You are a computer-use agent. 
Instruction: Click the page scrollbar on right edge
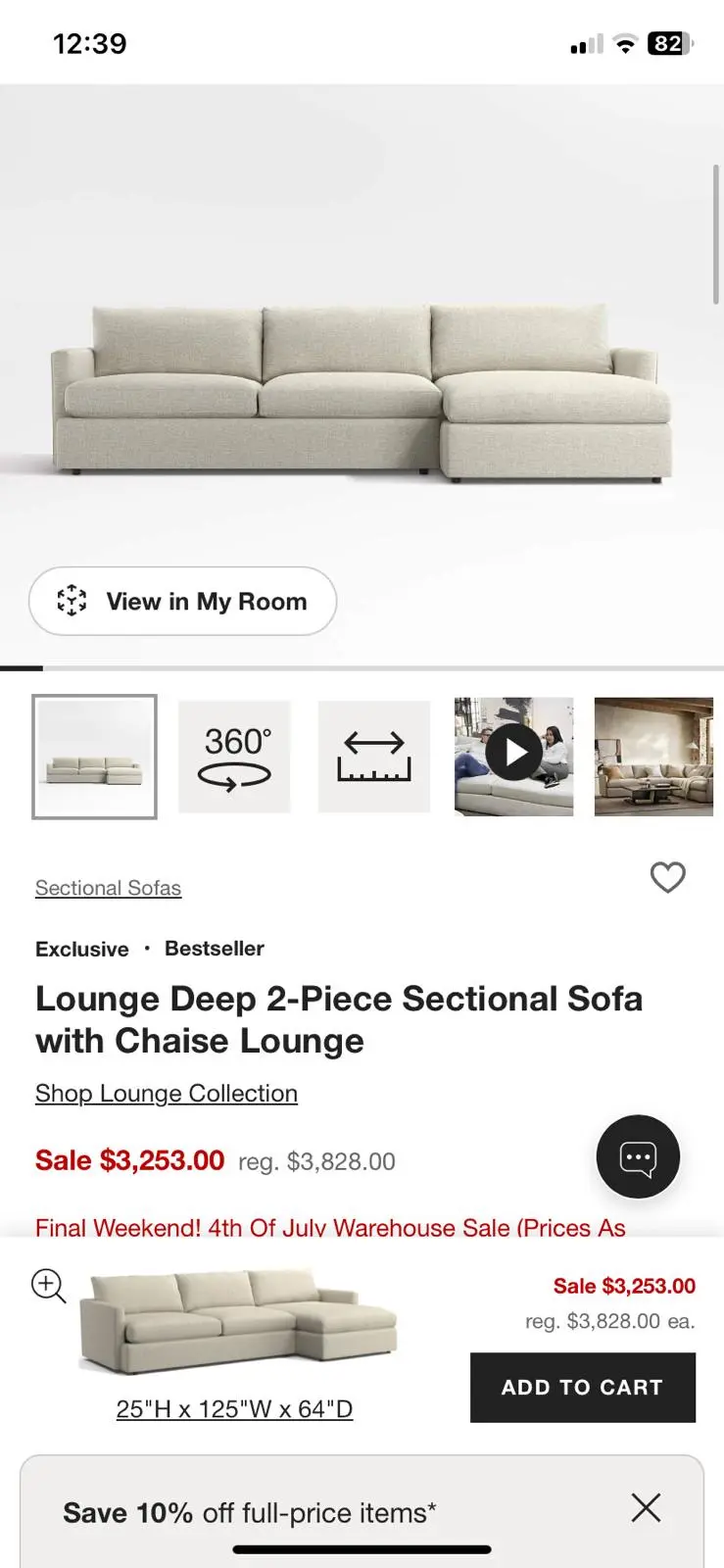(716, 235)
